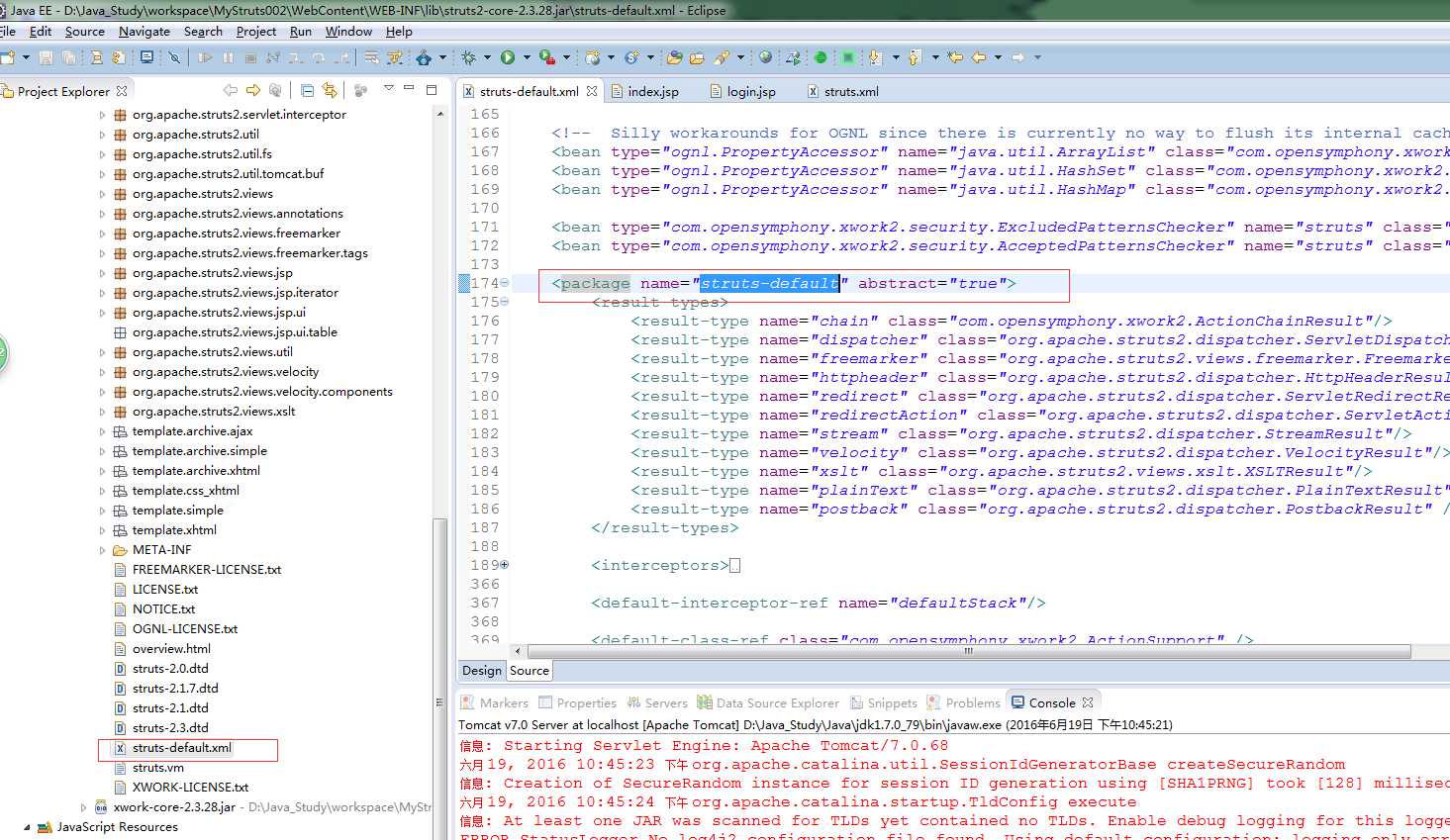The height and width of the screenshot is (840, 1450).
Task: Switch to struts.xml editor tab
Action: 843,91
